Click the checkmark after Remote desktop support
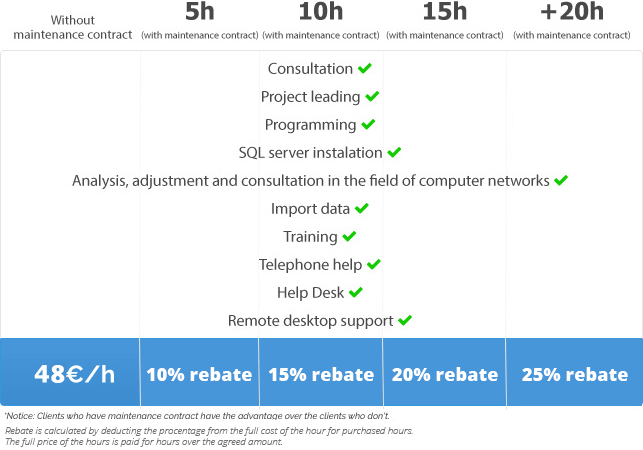The height and width of the screenshot is (450, 643). click(405, 320)
